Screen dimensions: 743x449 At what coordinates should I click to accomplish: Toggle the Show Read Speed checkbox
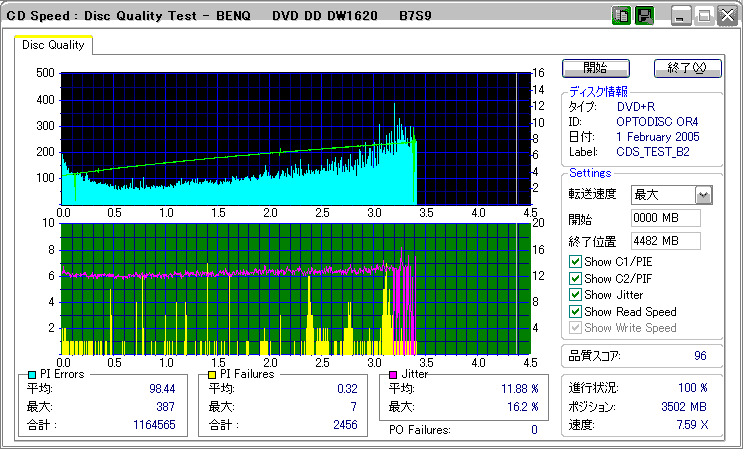pyautogui.click(x=575, y=312)
